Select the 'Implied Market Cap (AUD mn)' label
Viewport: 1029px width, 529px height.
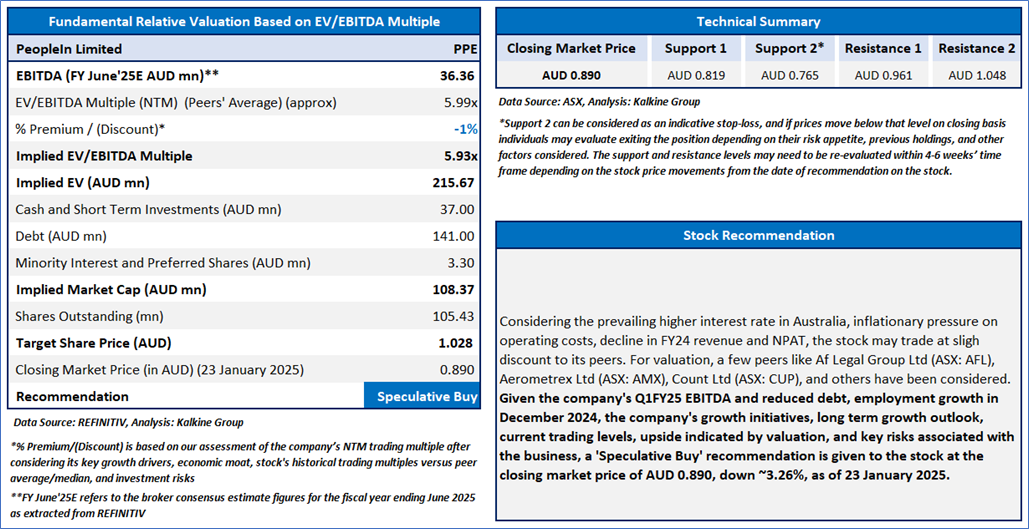(x=110, y=289)
